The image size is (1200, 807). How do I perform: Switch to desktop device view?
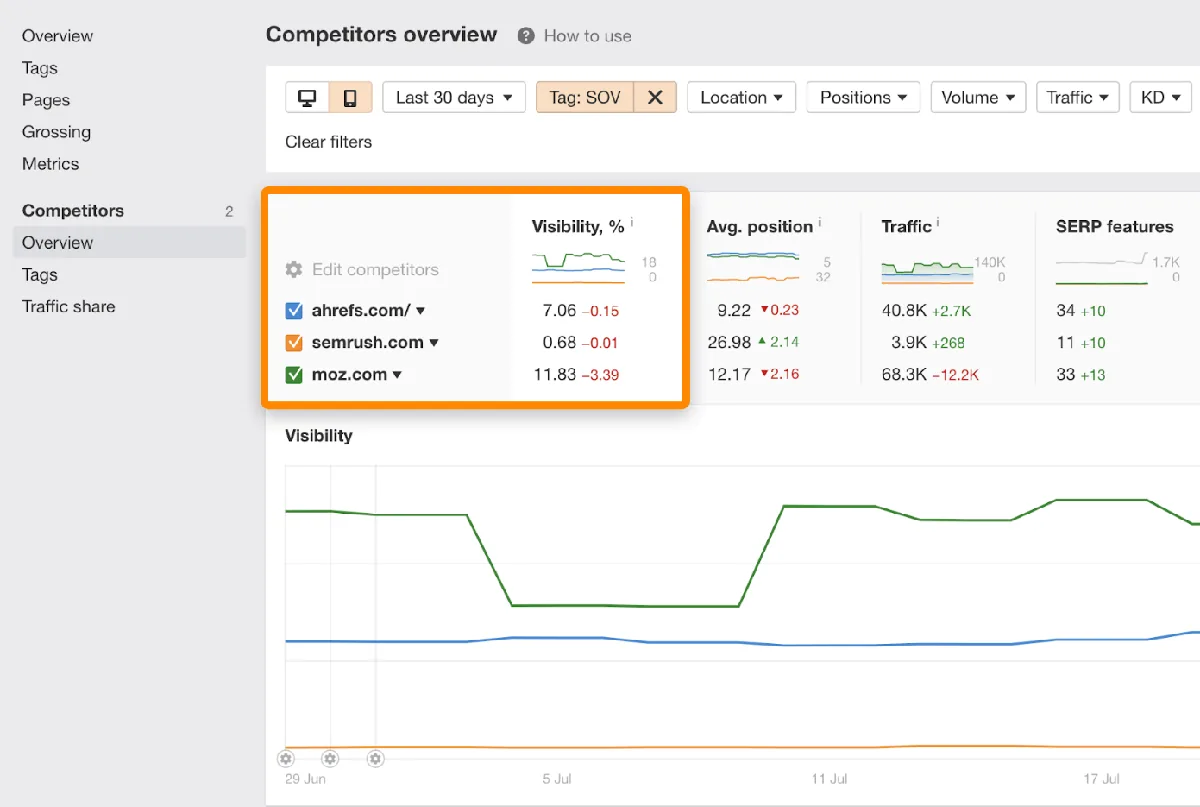[307, 97]
